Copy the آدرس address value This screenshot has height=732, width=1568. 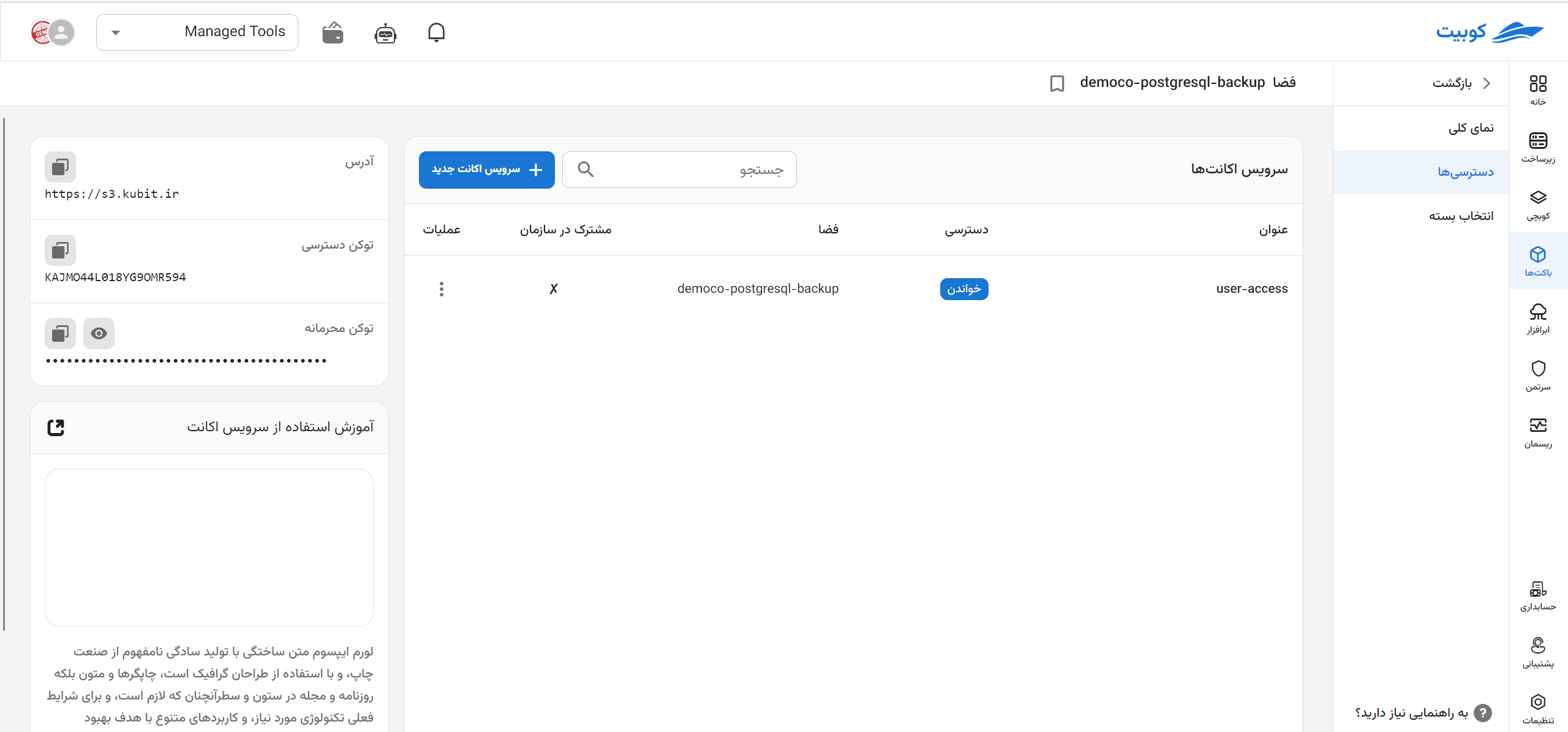60,167
